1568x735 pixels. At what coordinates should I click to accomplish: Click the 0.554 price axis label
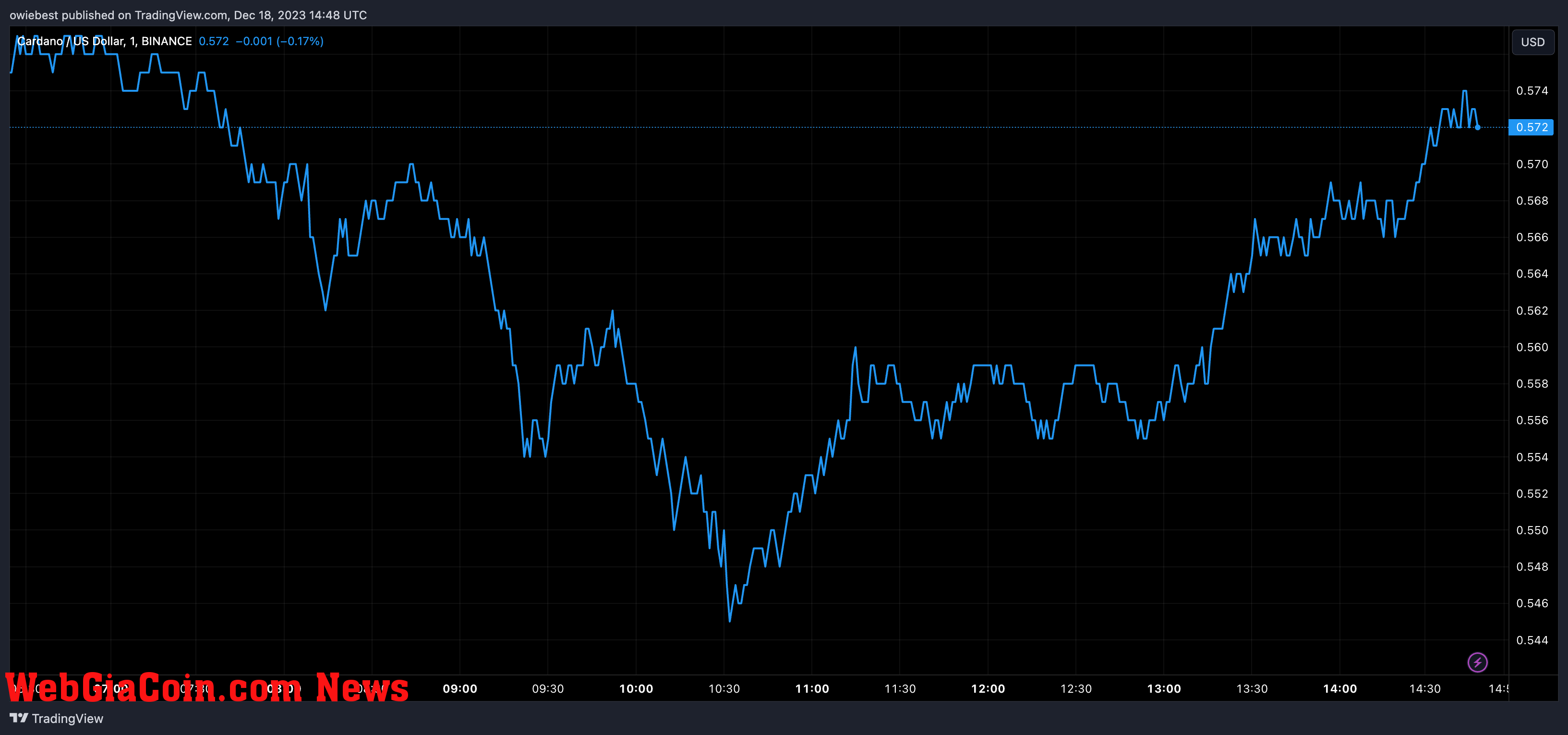point(1532,457)
